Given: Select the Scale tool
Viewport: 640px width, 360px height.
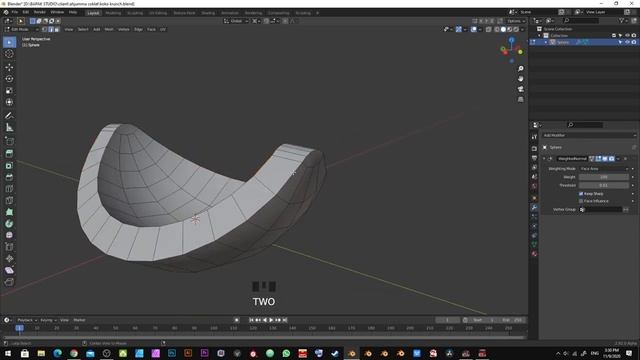Looking at the screenshot, I should point(9,91).
